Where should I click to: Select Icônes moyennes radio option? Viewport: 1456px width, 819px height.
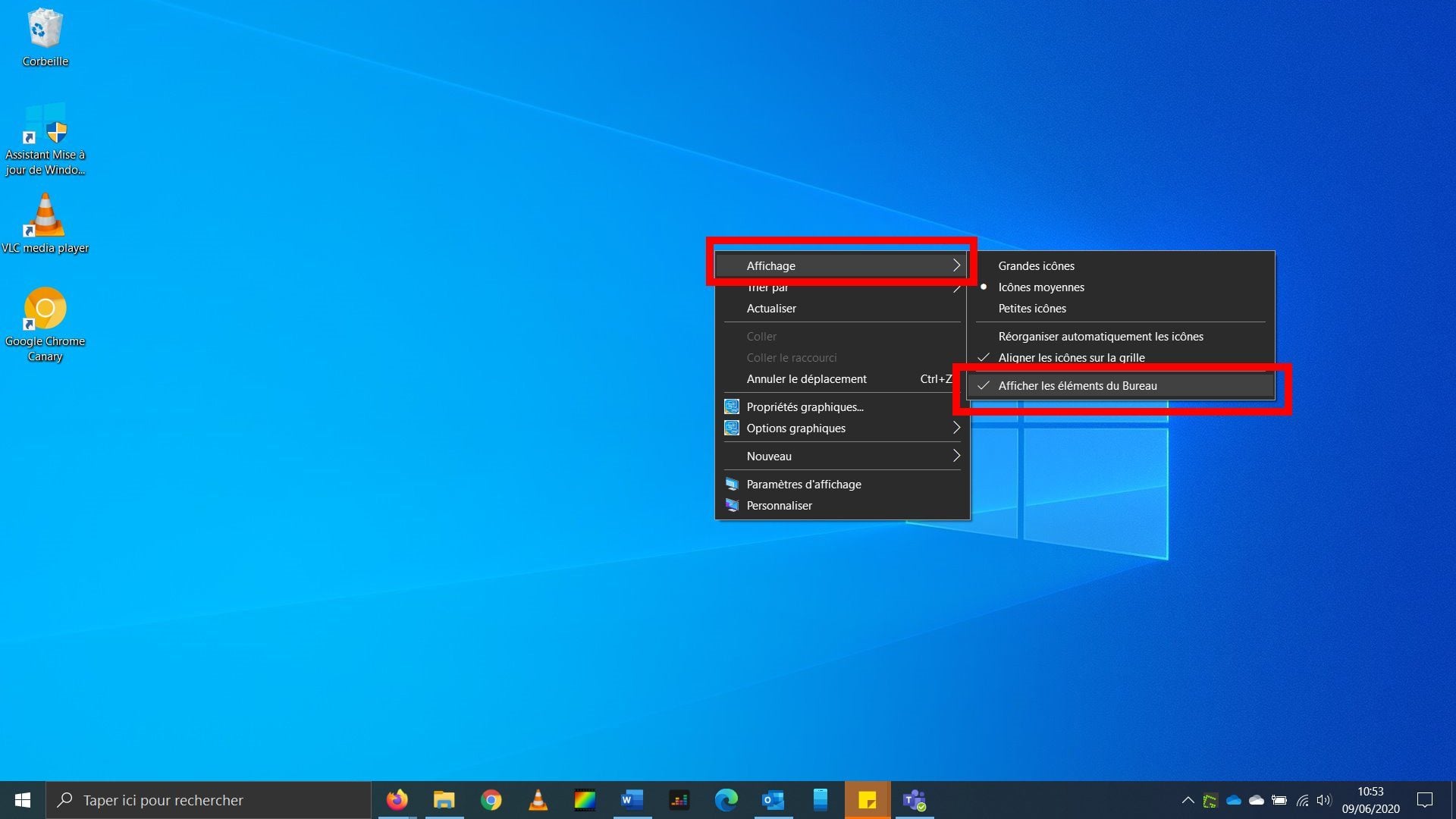point(1040,287)
